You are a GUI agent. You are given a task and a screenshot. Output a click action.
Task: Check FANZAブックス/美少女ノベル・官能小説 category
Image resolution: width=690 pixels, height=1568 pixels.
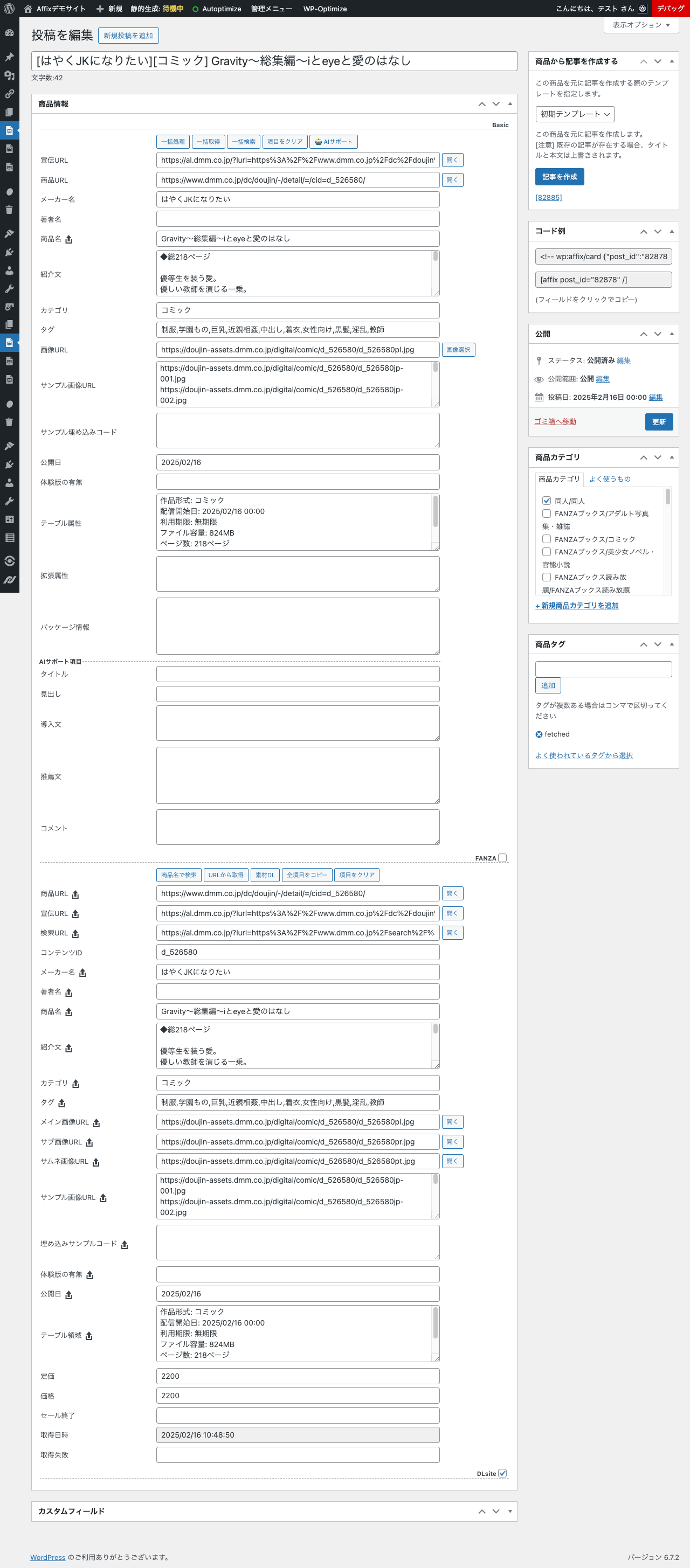coord(546,552)
